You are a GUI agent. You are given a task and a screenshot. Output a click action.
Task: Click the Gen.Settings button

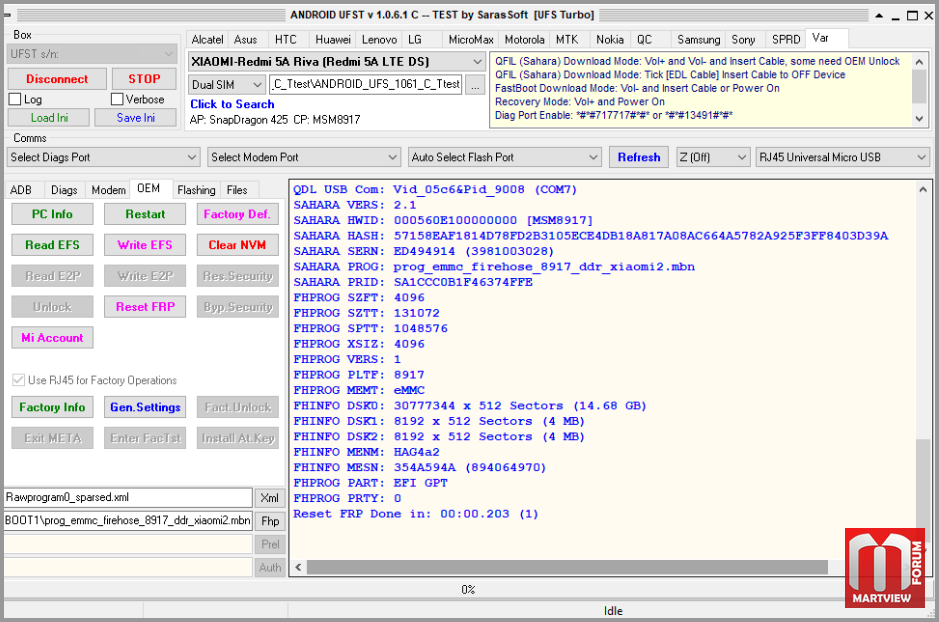point(145,407)
